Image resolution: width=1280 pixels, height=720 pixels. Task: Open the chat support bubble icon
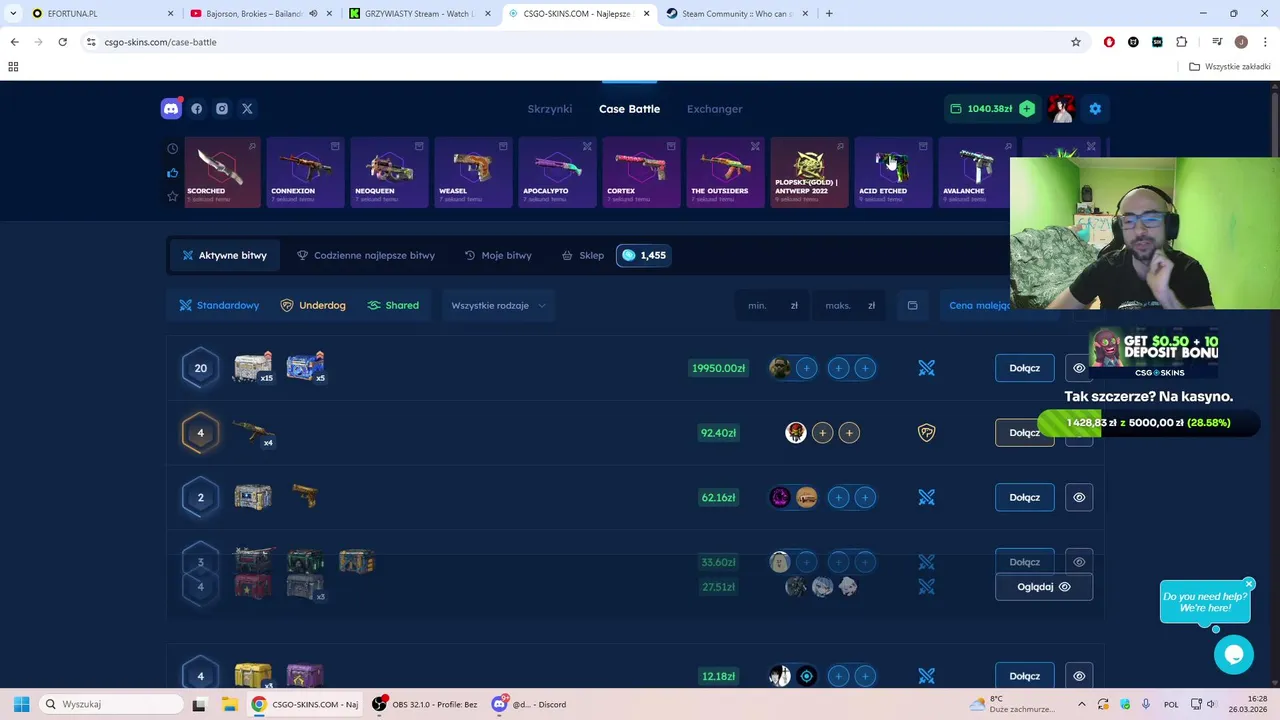pyautogui.click(x=1234, y=655)
